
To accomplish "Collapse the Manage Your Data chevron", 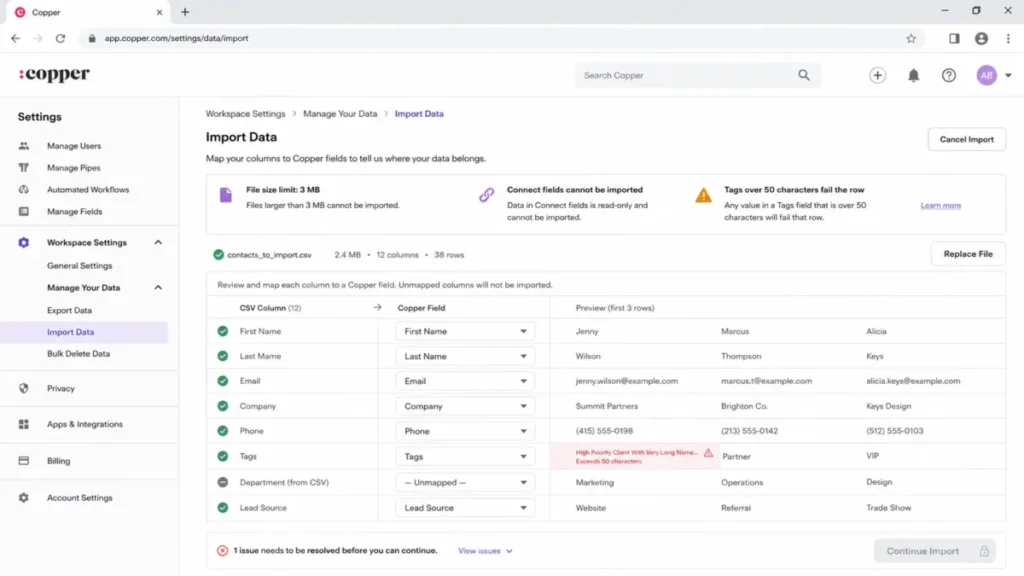I will pos(158,287).
